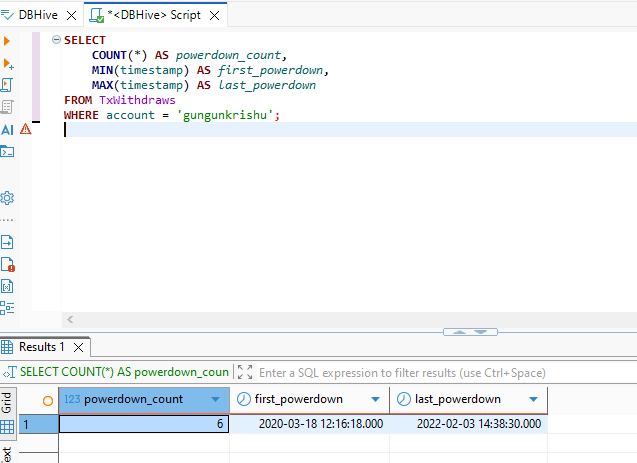Select the powerdown_count cell with value 6
637x463 pixels.
pos(144,424)
